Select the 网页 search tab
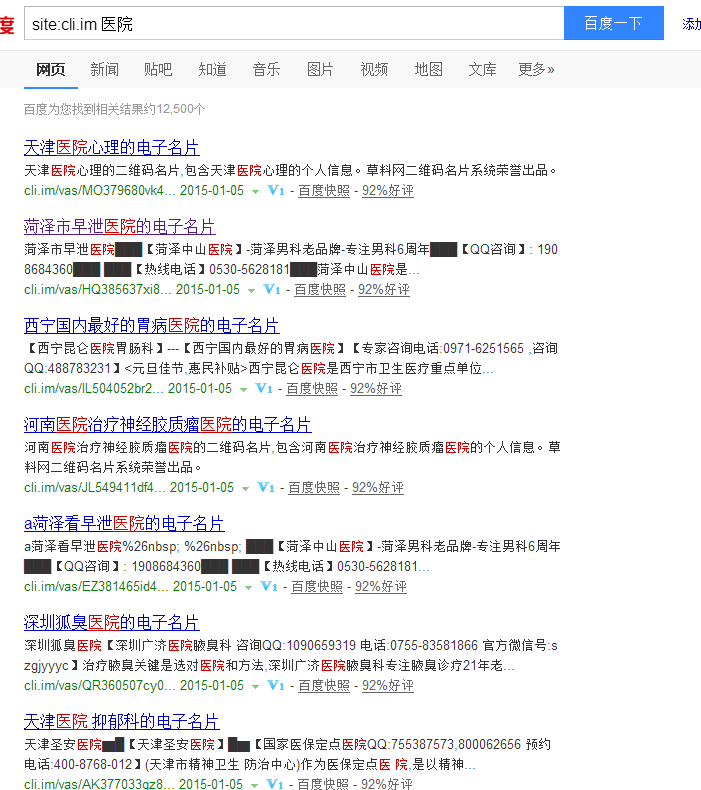Image resolution: width=701 pixels, height=790 pixels. pyautogui.click(x=51, y=69)
